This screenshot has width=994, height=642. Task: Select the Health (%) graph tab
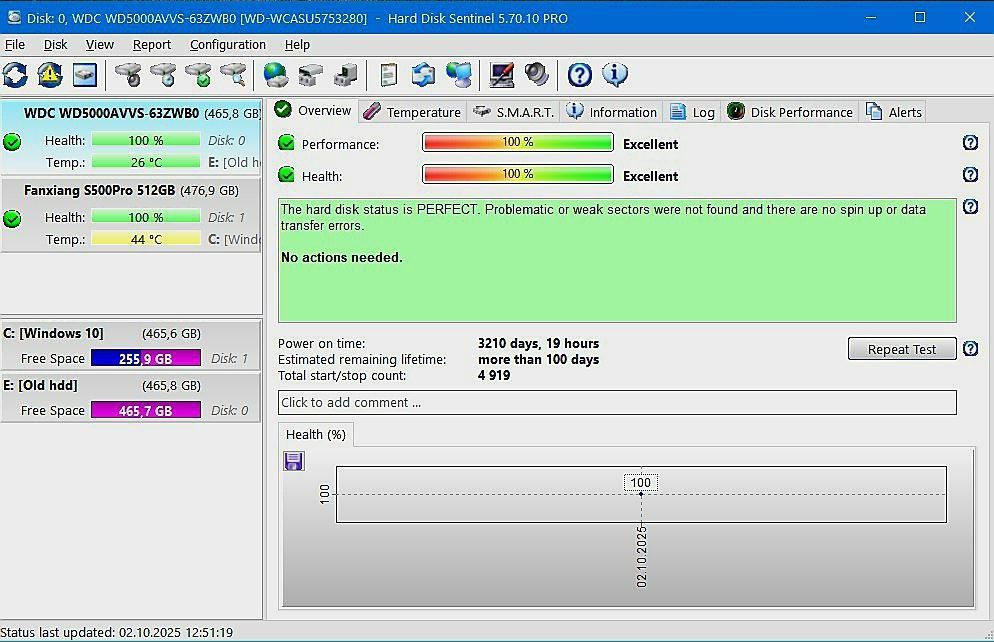316,435
